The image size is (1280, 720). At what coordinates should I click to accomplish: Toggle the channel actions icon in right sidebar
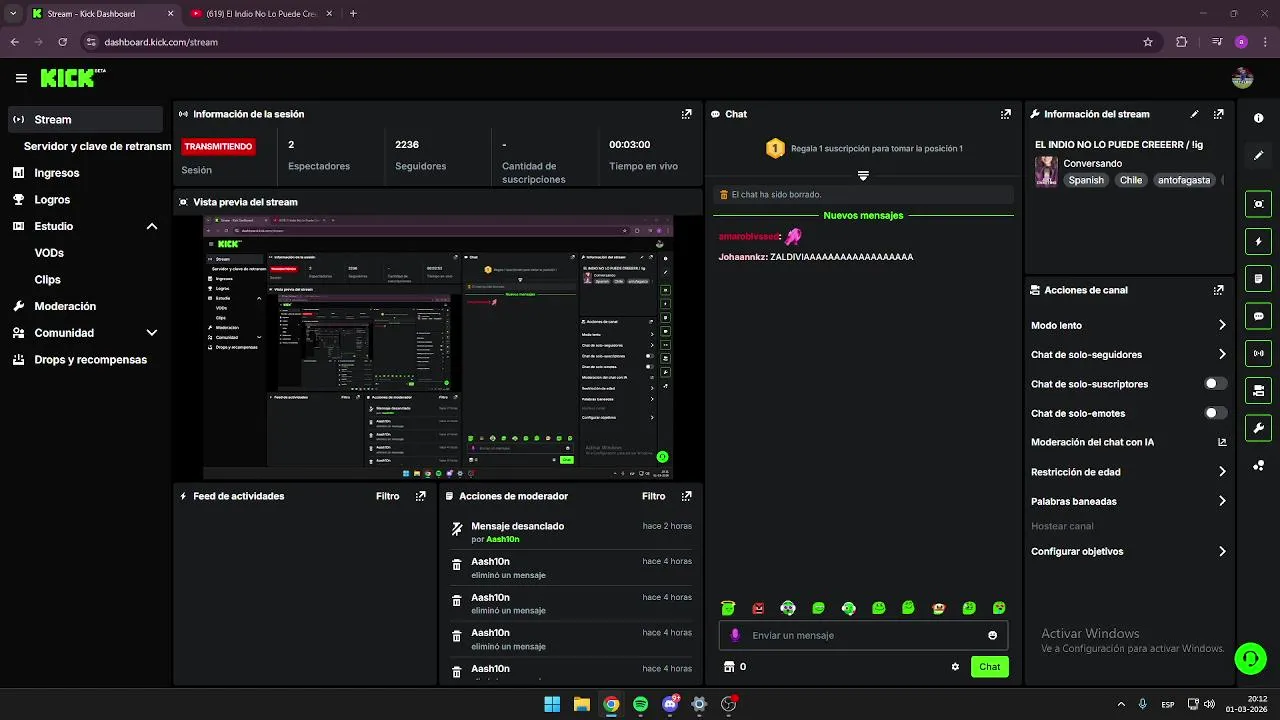point(1258,390)
